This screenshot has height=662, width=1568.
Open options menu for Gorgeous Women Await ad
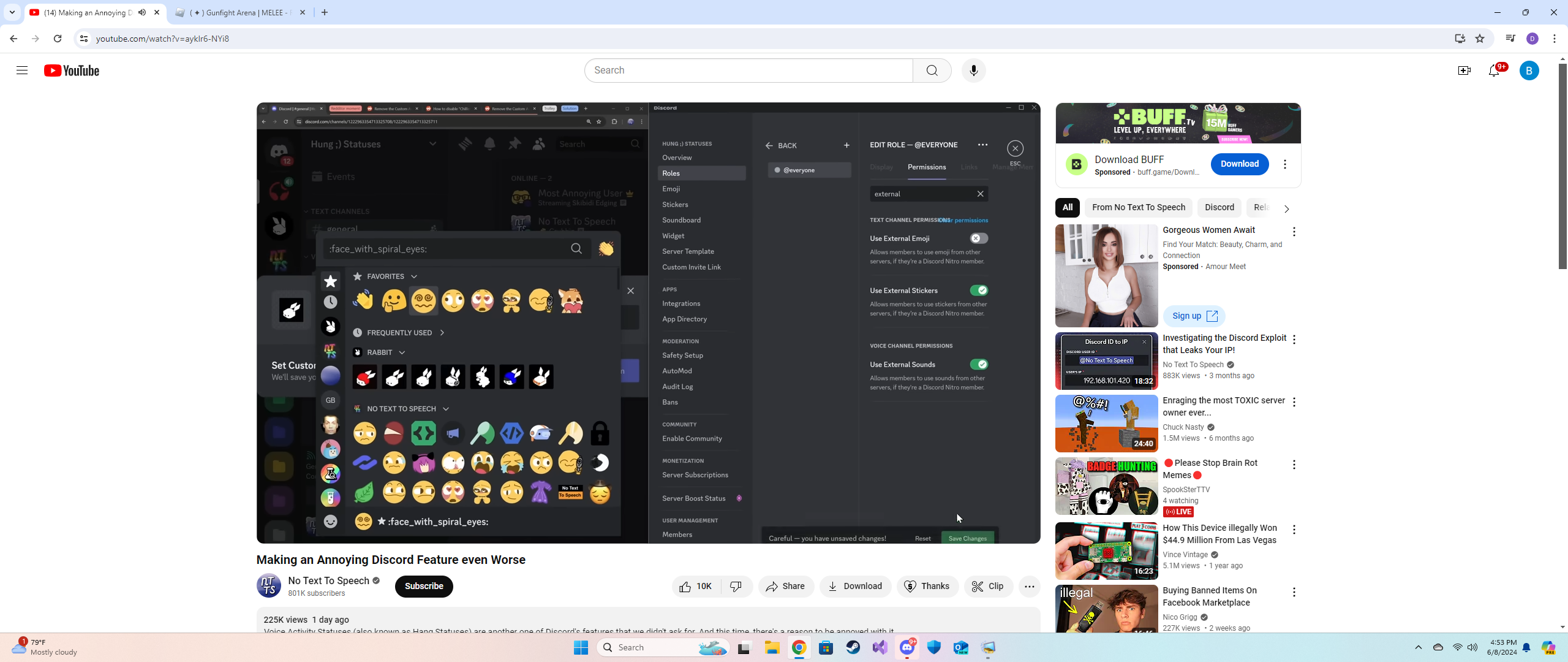[1294, 232]
